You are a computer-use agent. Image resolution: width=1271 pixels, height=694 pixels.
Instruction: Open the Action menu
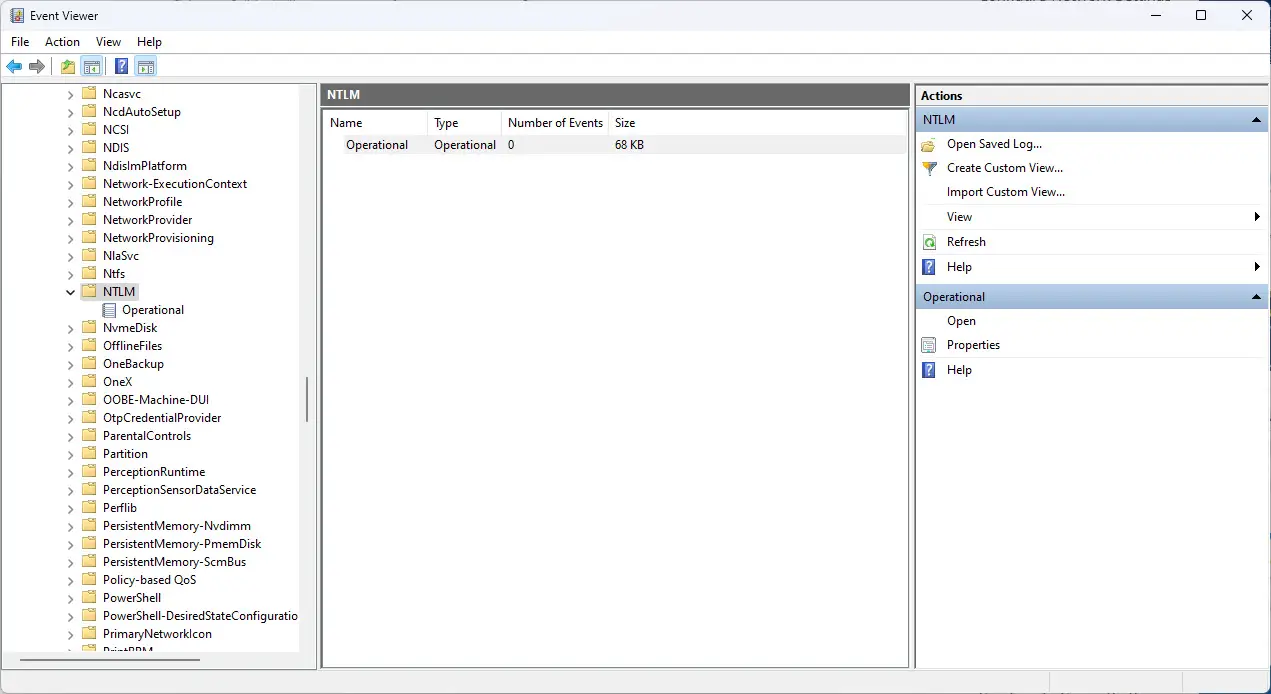62,41
